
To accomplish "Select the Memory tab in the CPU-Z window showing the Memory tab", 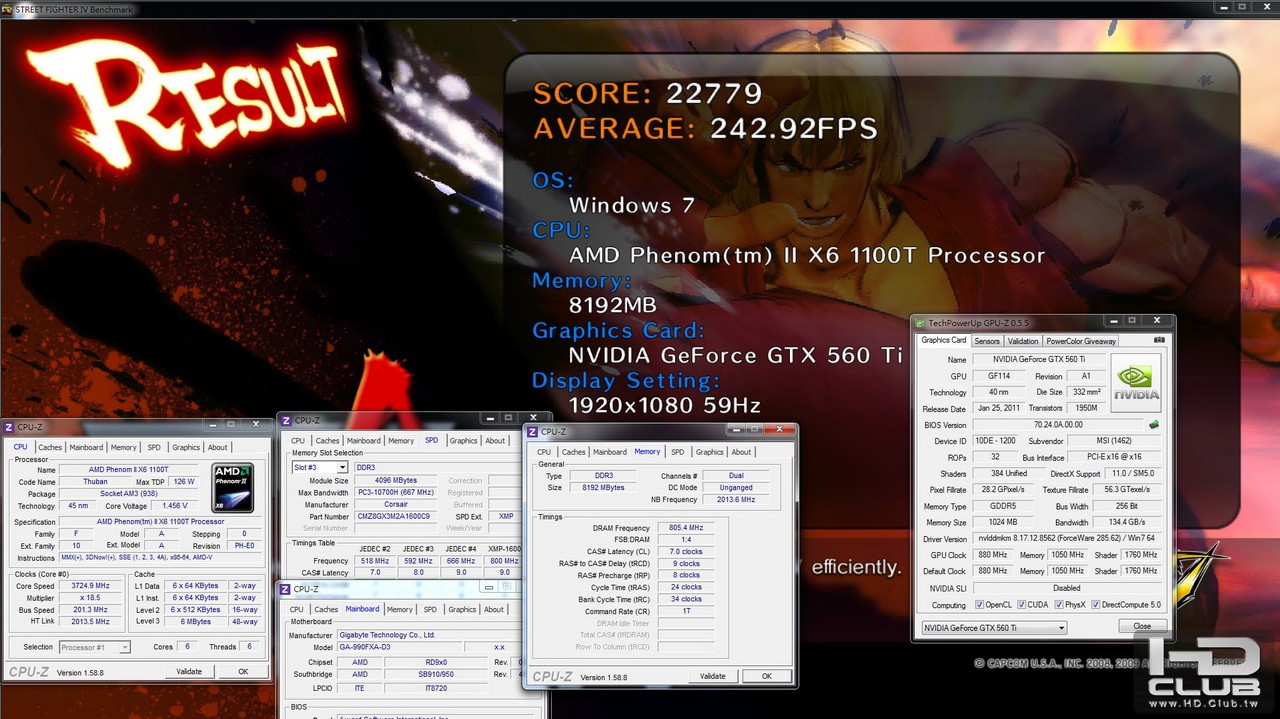I will pyautogui.click(x=647, y=451).
